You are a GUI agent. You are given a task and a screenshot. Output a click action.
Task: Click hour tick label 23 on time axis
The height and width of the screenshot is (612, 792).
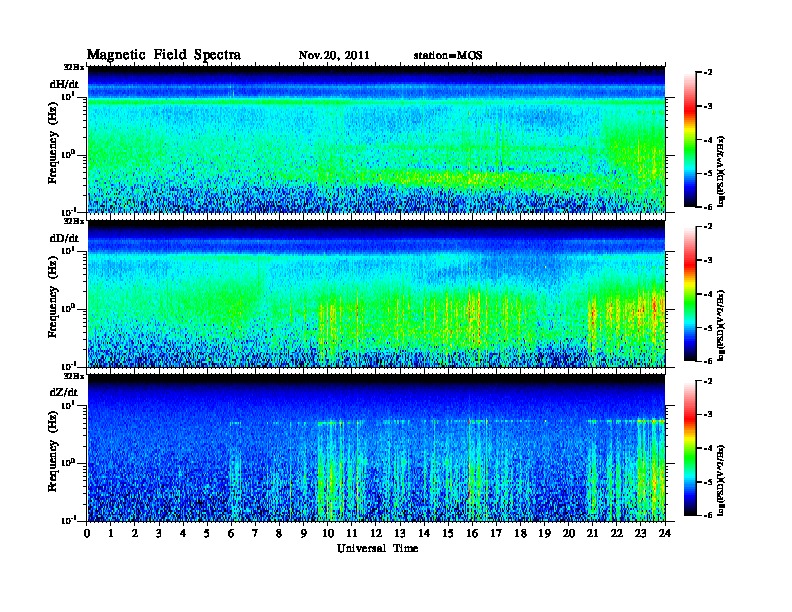[x=641, y=534]
